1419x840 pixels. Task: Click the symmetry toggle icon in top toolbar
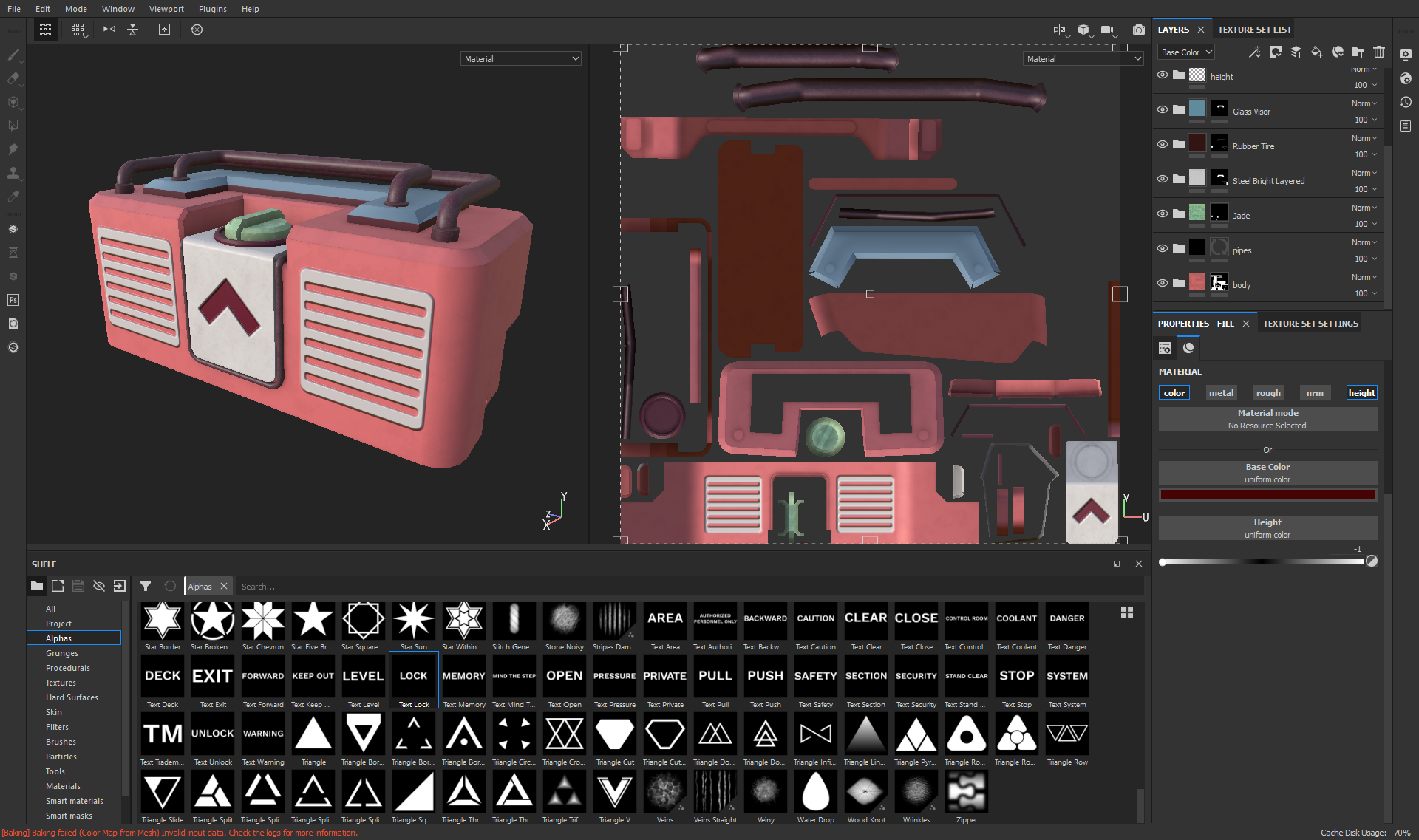pos(109,30)
